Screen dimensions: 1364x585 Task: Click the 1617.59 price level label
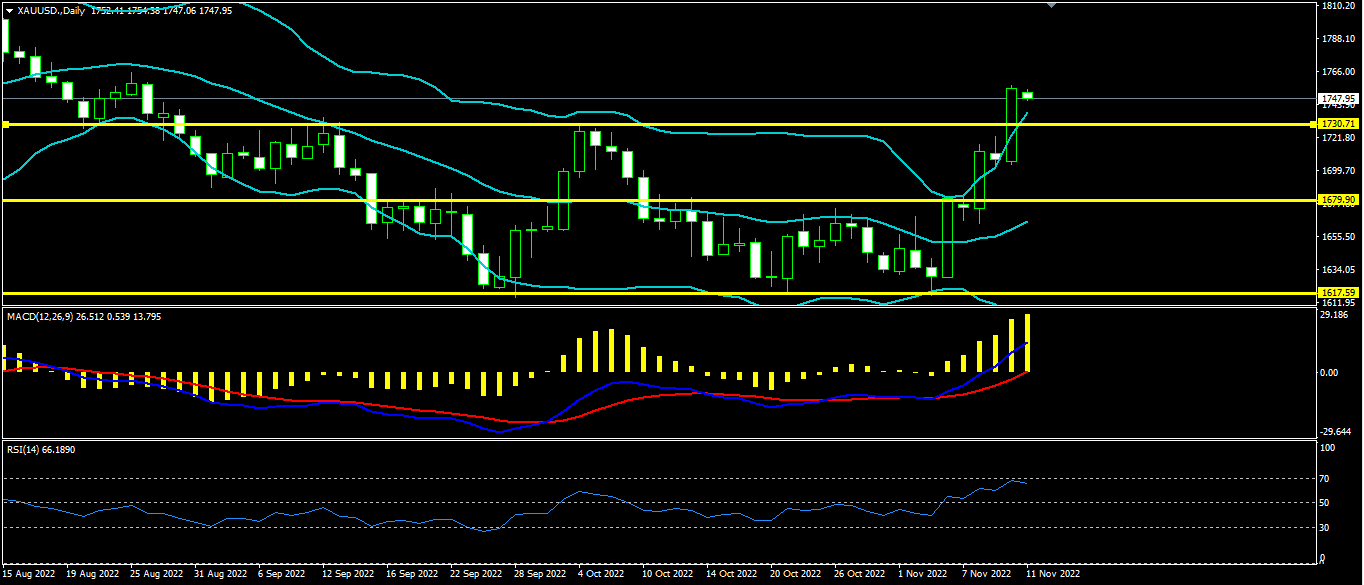point(1337,293)
